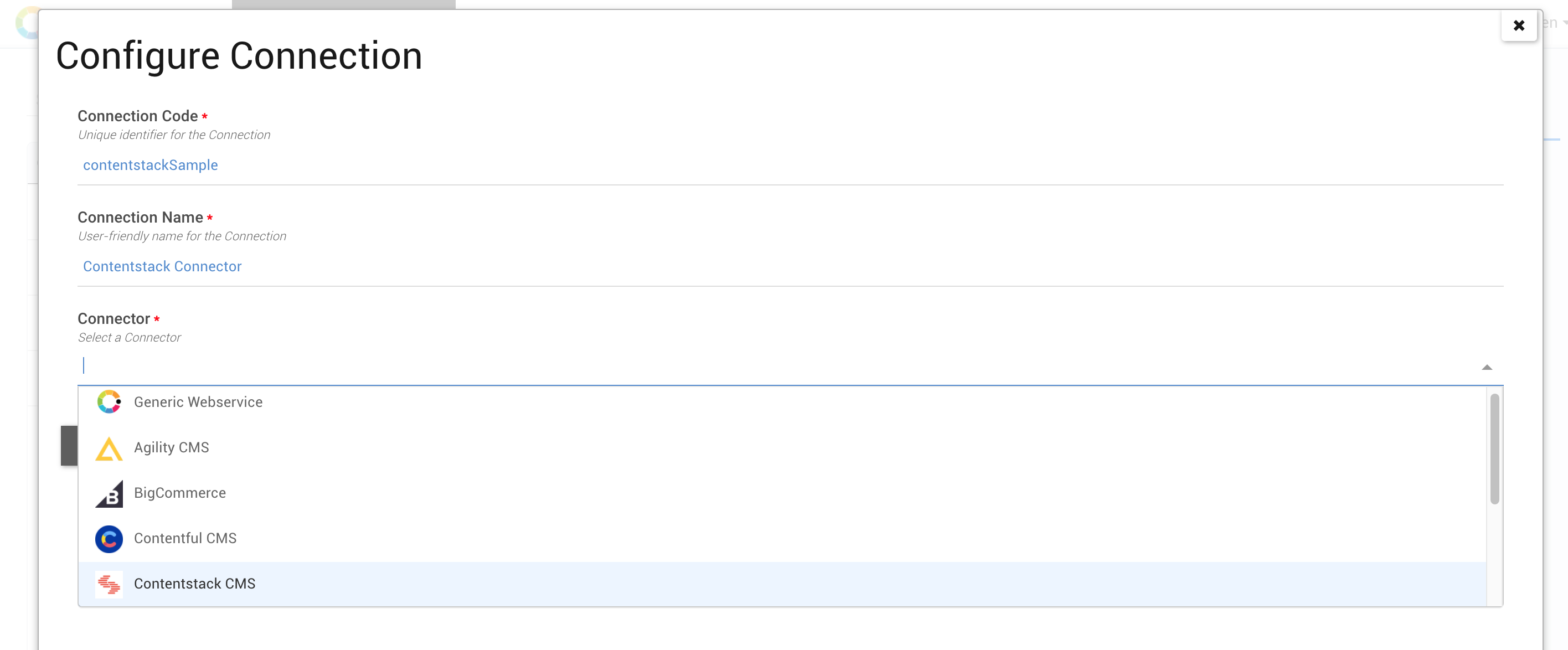Viewport: 1568px width, 650px height.
Task: Choose Agility CMS from the connector list
Action: click(x=171, y=447)
